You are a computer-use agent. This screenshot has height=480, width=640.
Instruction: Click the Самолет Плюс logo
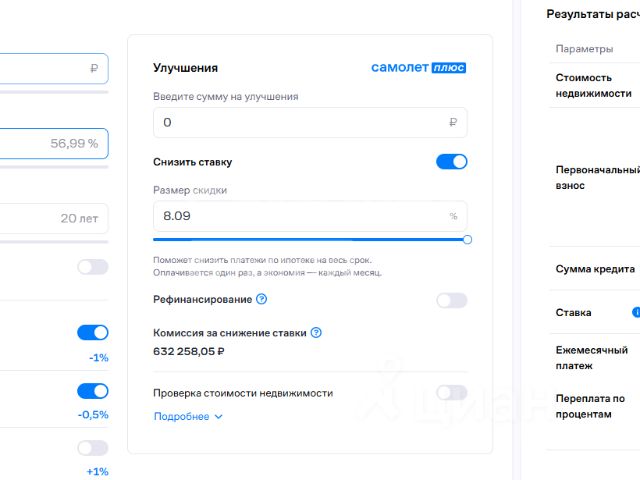click(418, 68)
